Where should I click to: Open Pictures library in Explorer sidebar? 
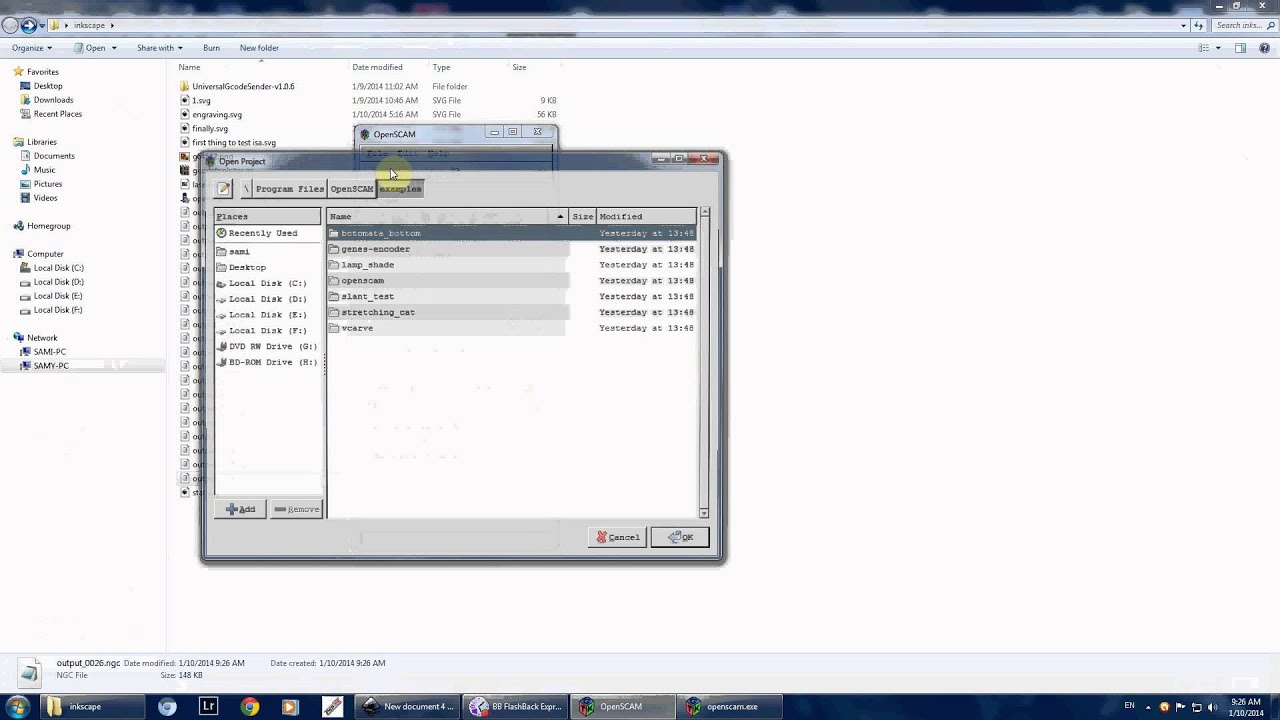pyautogui.click(x=48, y=184)
